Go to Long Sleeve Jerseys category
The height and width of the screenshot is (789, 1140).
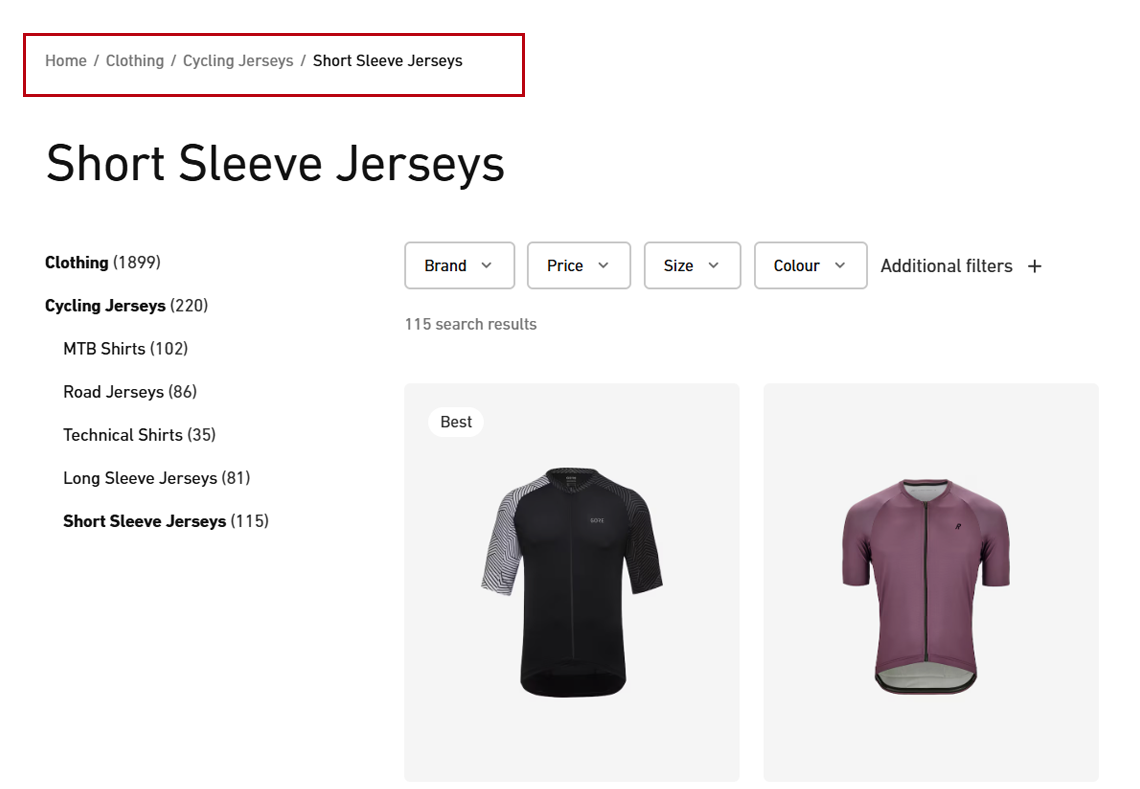pos(140,477)
